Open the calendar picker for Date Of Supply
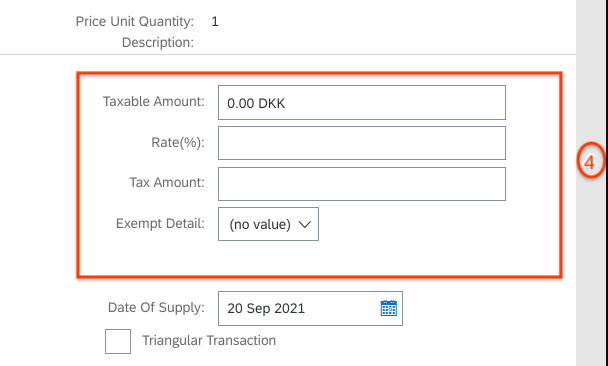608x366 pixels. pos(389,308)
